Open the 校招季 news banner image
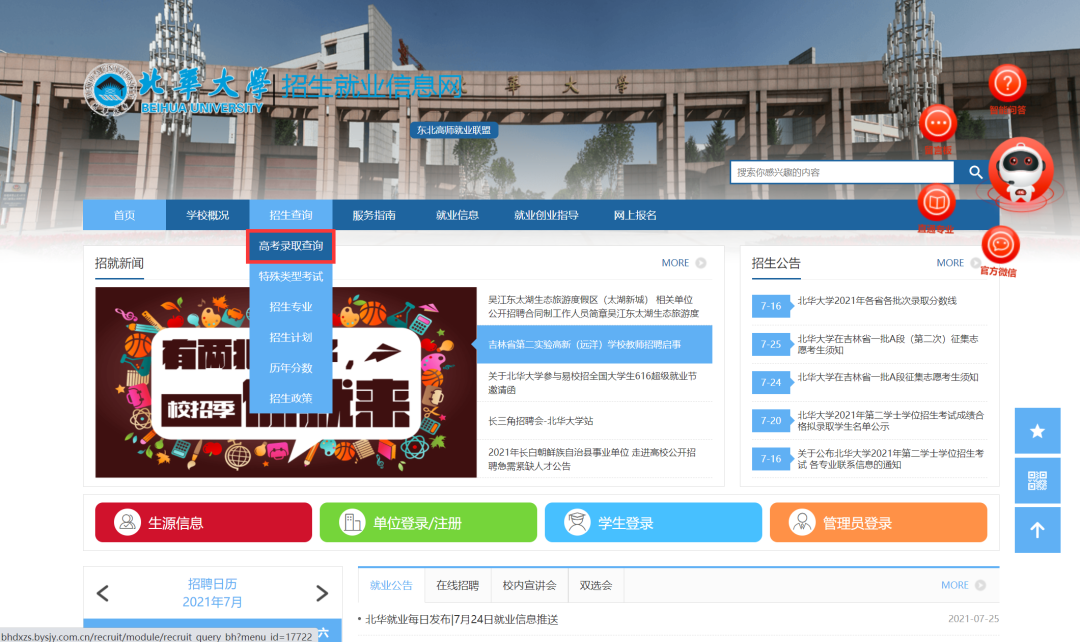The width and height of the screenshot is (1080, 642). [x=286, y=382]
